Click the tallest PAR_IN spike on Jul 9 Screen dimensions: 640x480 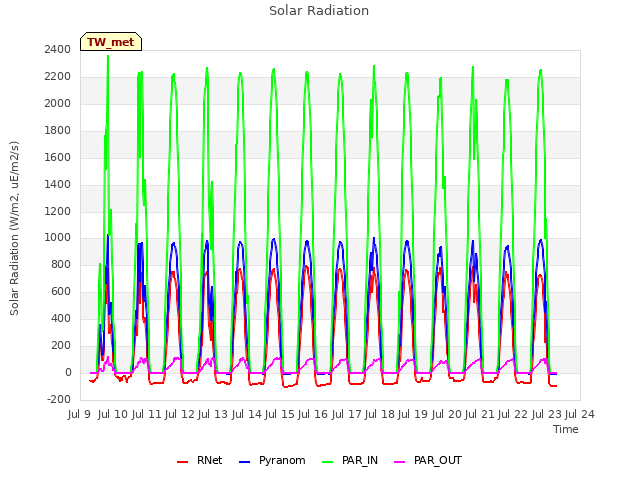click(x=108, y=57)
